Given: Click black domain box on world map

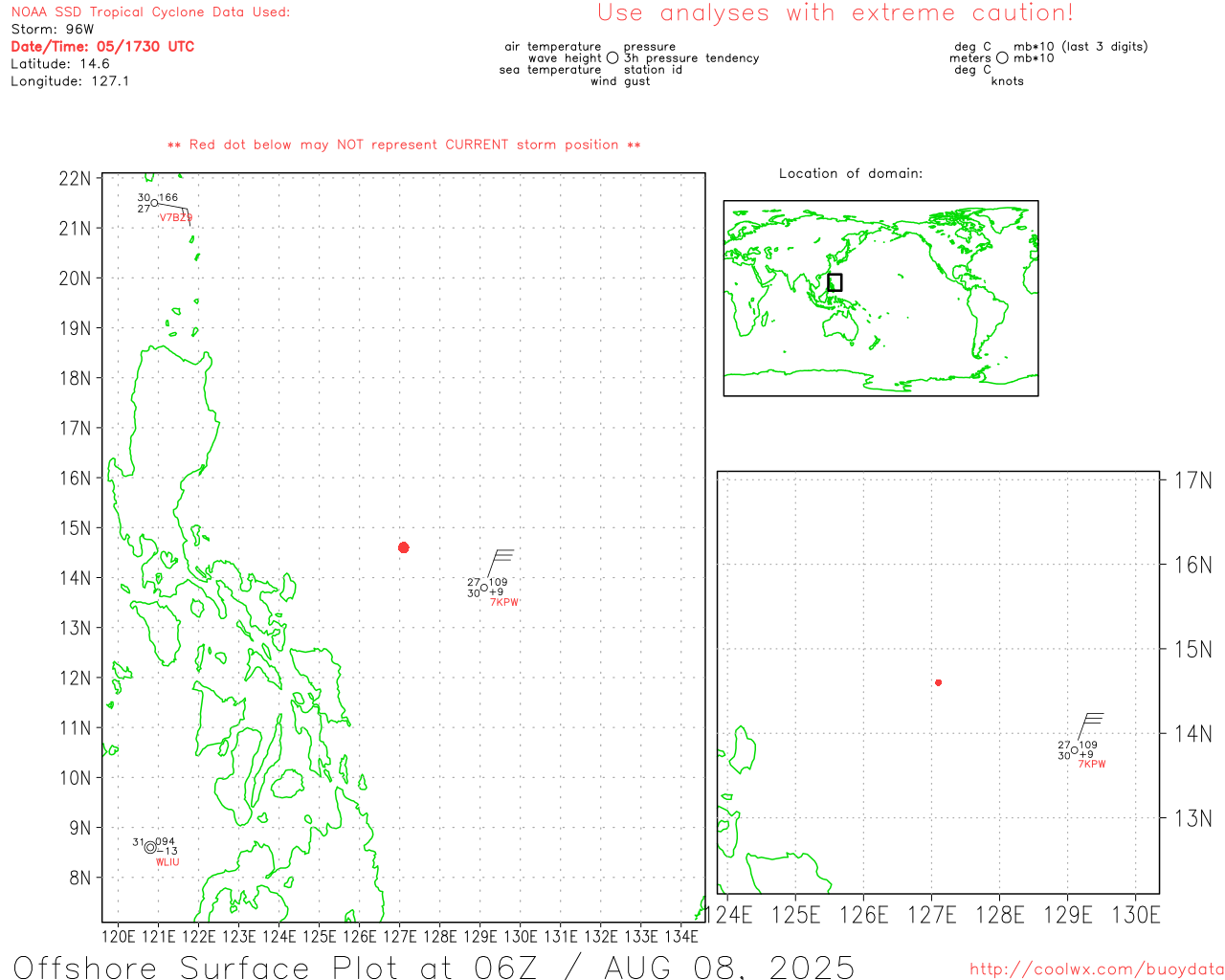Looking at the screenshot, I should point(835,282).
